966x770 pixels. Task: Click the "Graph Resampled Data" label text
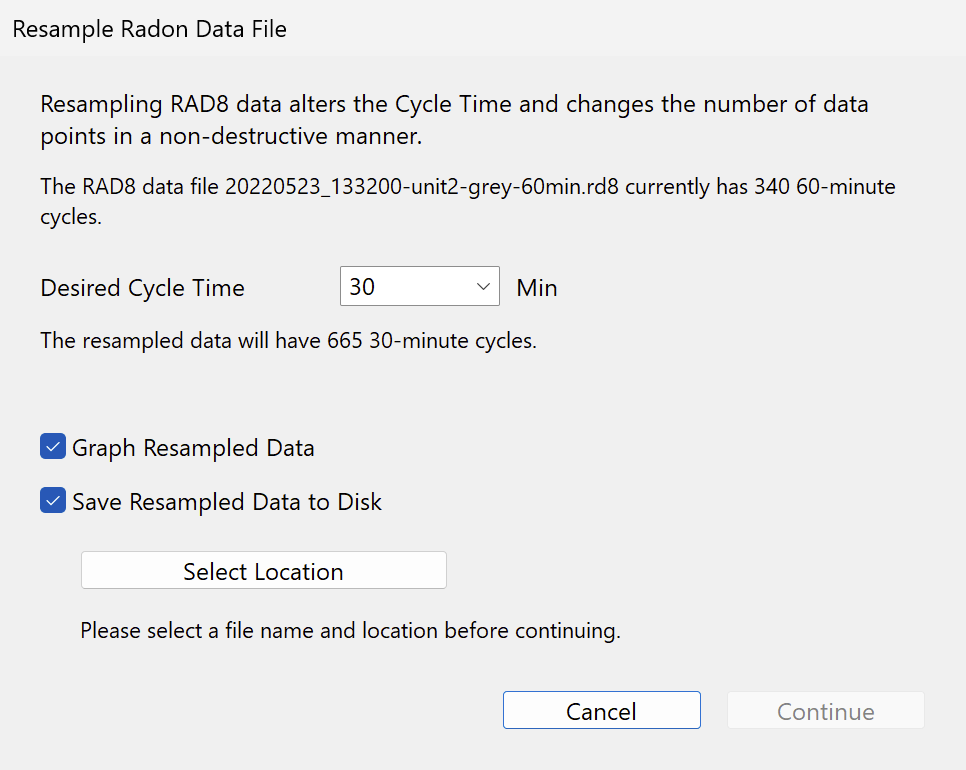pos(193,448)
